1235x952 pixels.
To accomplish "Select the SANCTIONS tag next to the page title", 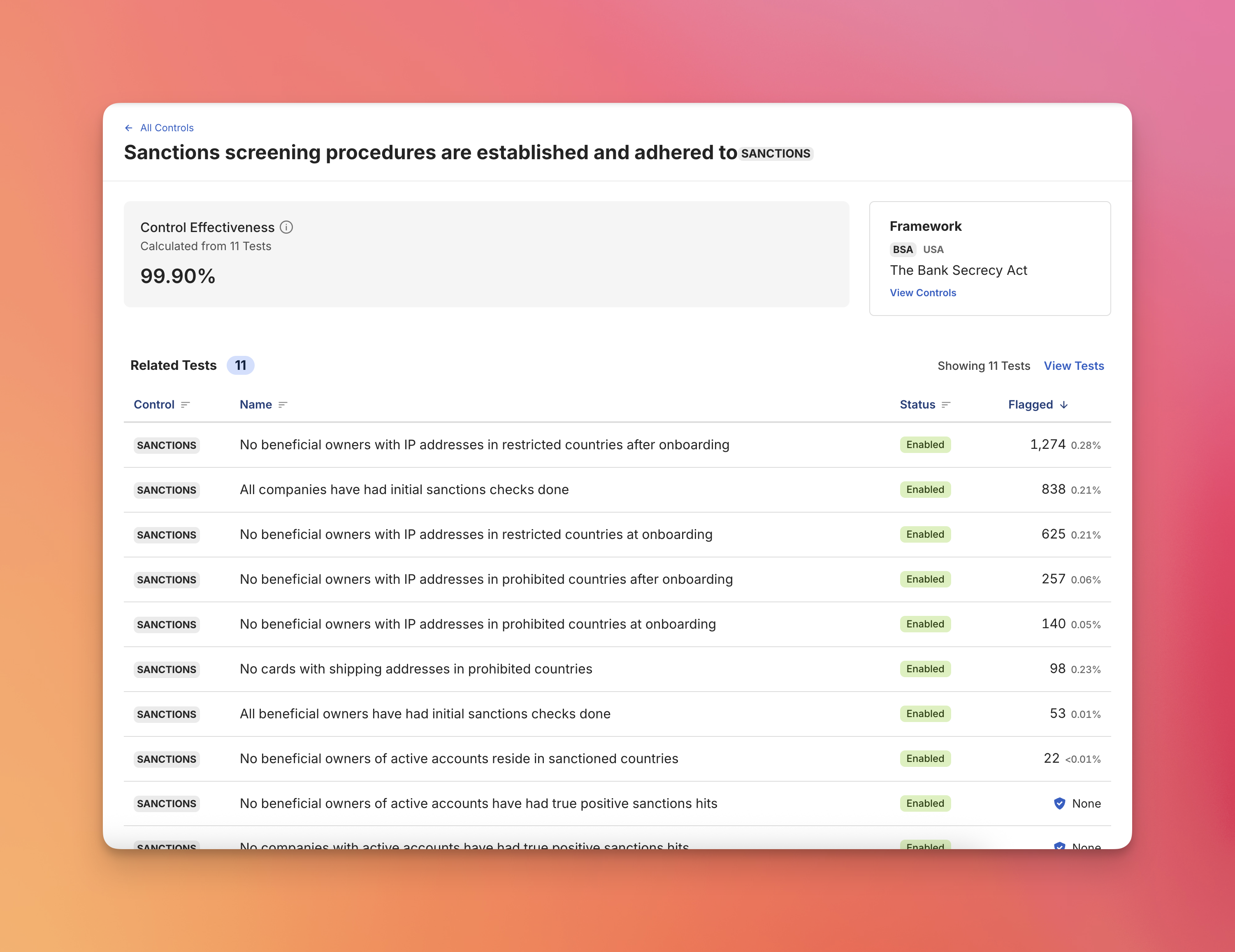I will pyautogui.click(x=776, y=153).
